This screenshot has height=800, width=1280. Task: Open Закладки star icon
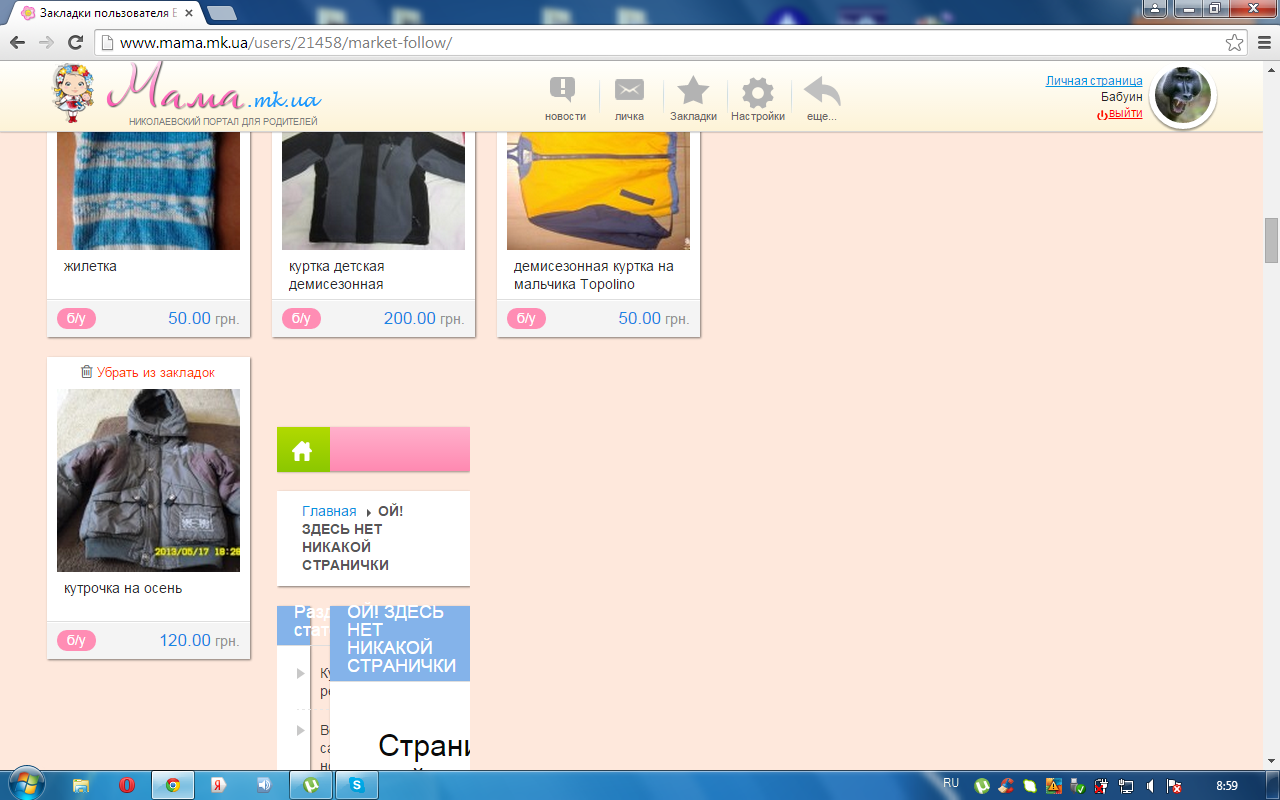(693, 92)
